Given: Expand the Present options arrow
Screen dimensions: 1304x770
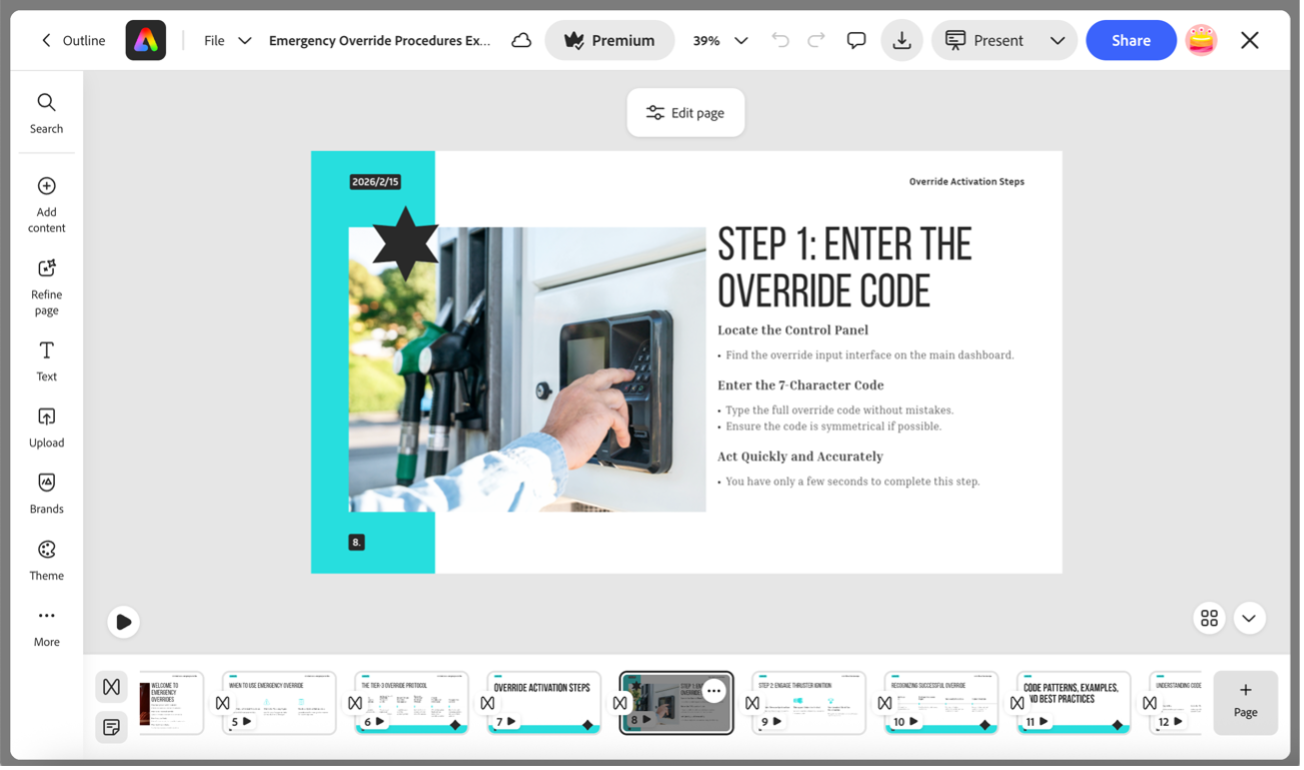Looking at the screenshot, I should coord(1057,40).
